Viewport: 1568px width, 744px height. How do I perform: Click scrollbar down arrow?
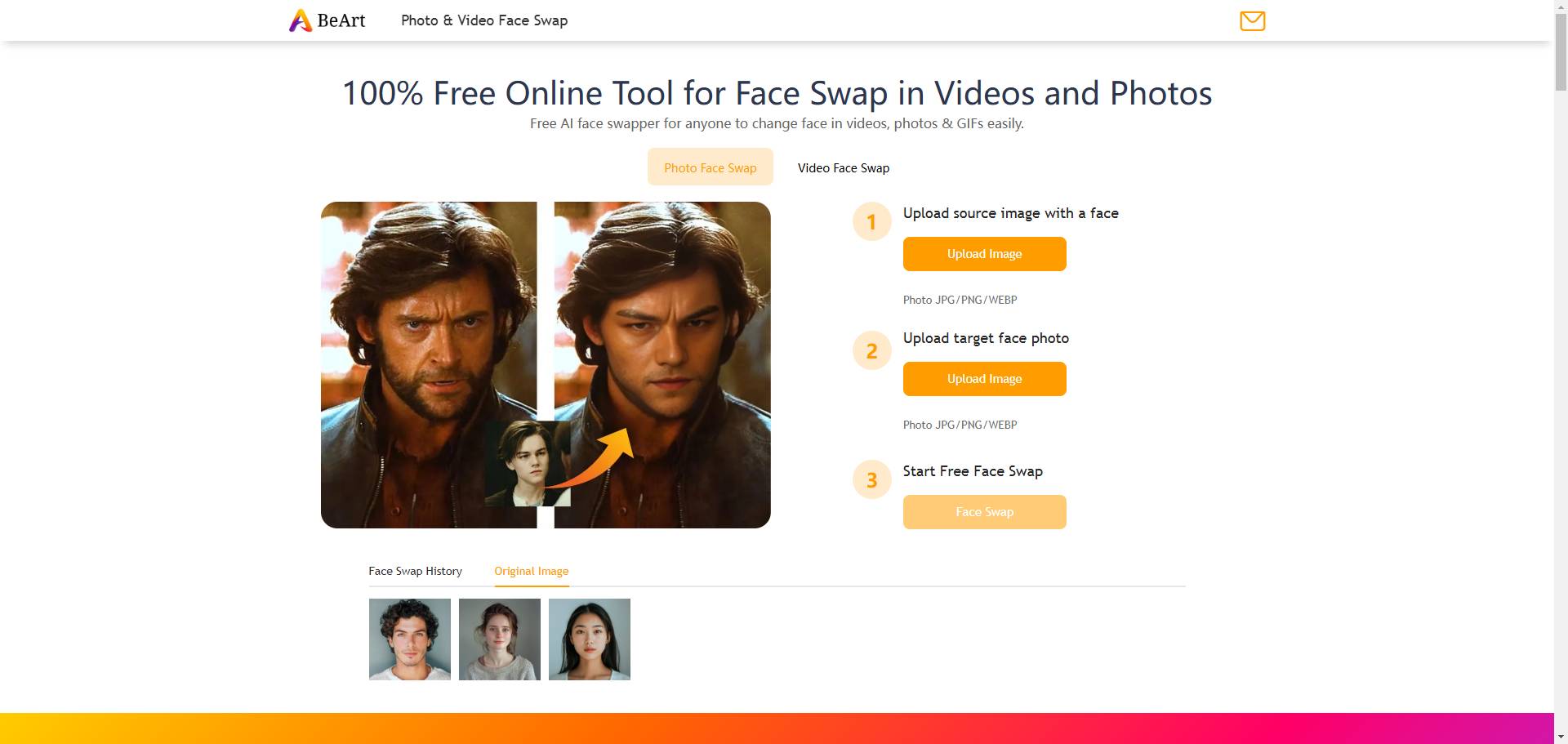[x=1561, y=737]
